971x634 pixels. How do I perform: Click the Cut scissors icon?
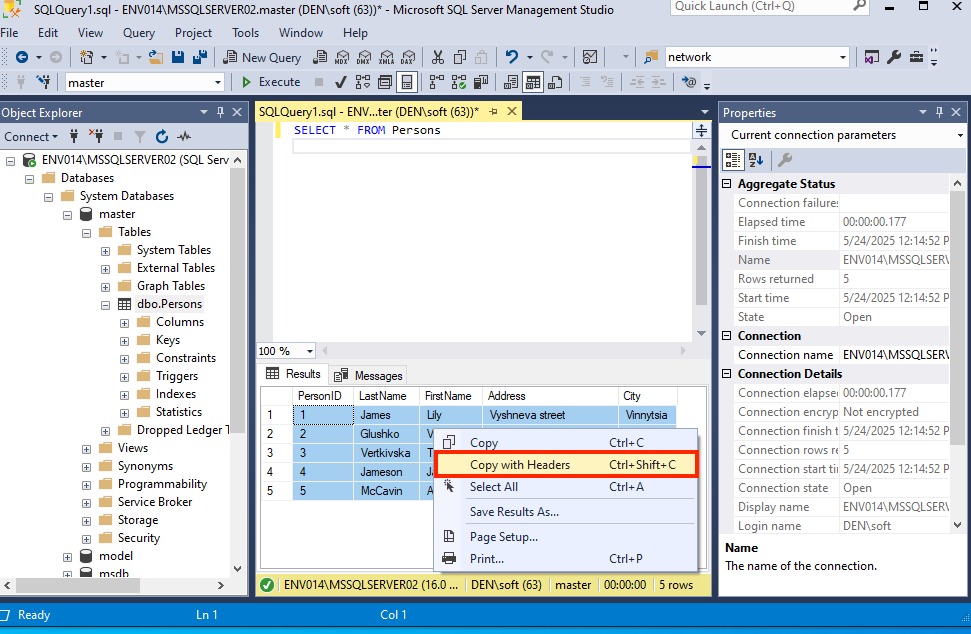click(x=438, y=57)
